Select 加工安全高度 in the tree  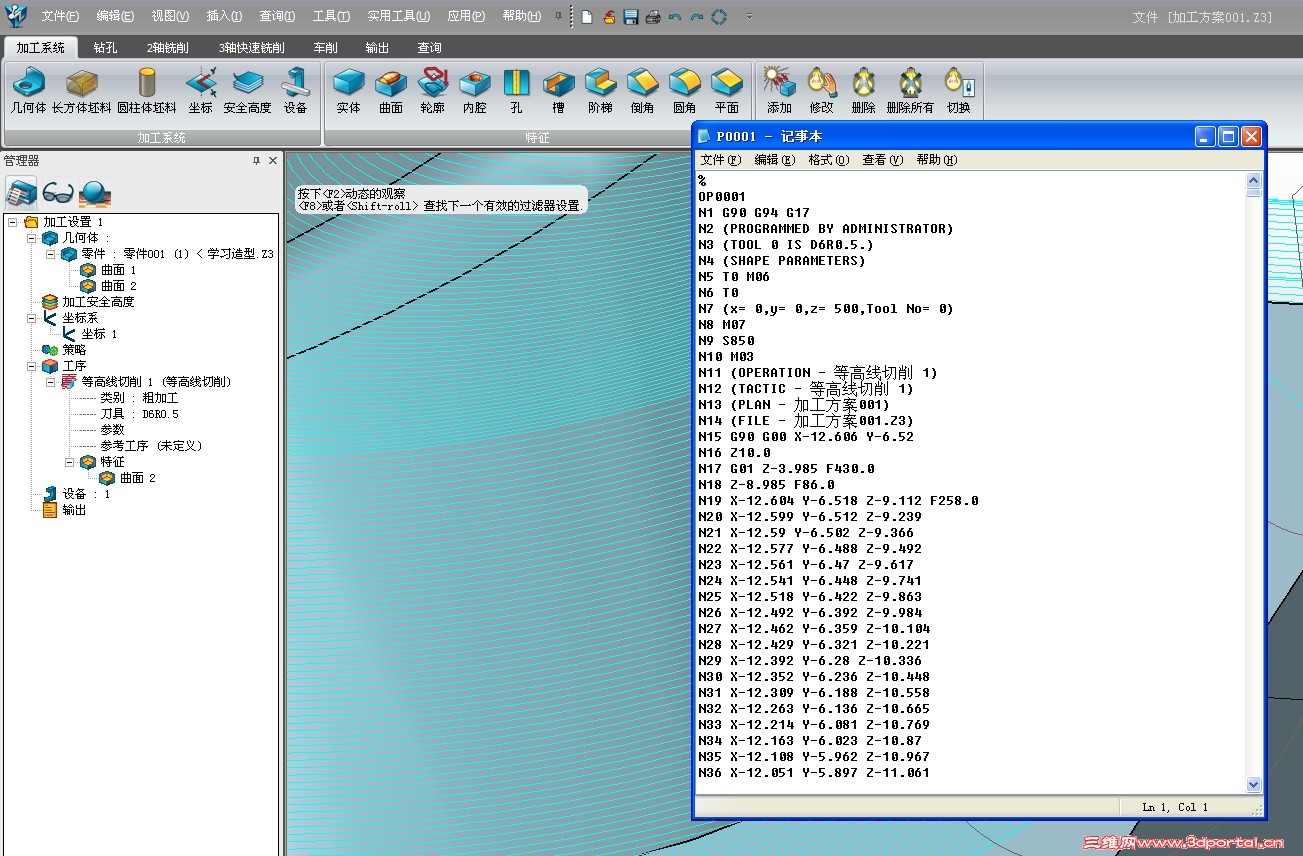(88, 302)
